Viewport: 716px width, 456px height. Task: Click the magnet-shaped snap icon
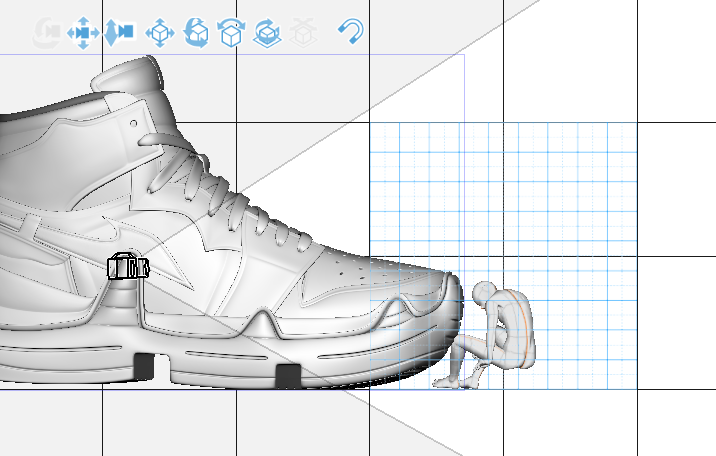coord(352,31)
